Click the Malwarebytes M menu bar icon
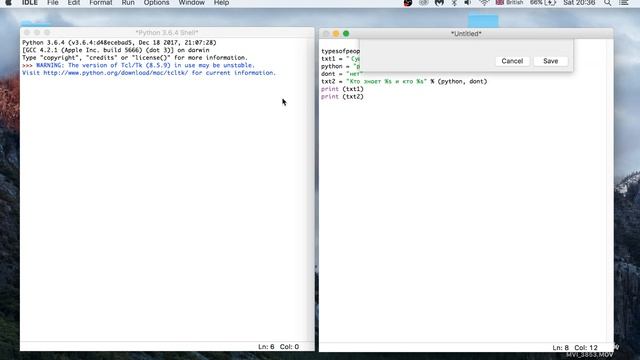The image size is (640, 360). 439,3
